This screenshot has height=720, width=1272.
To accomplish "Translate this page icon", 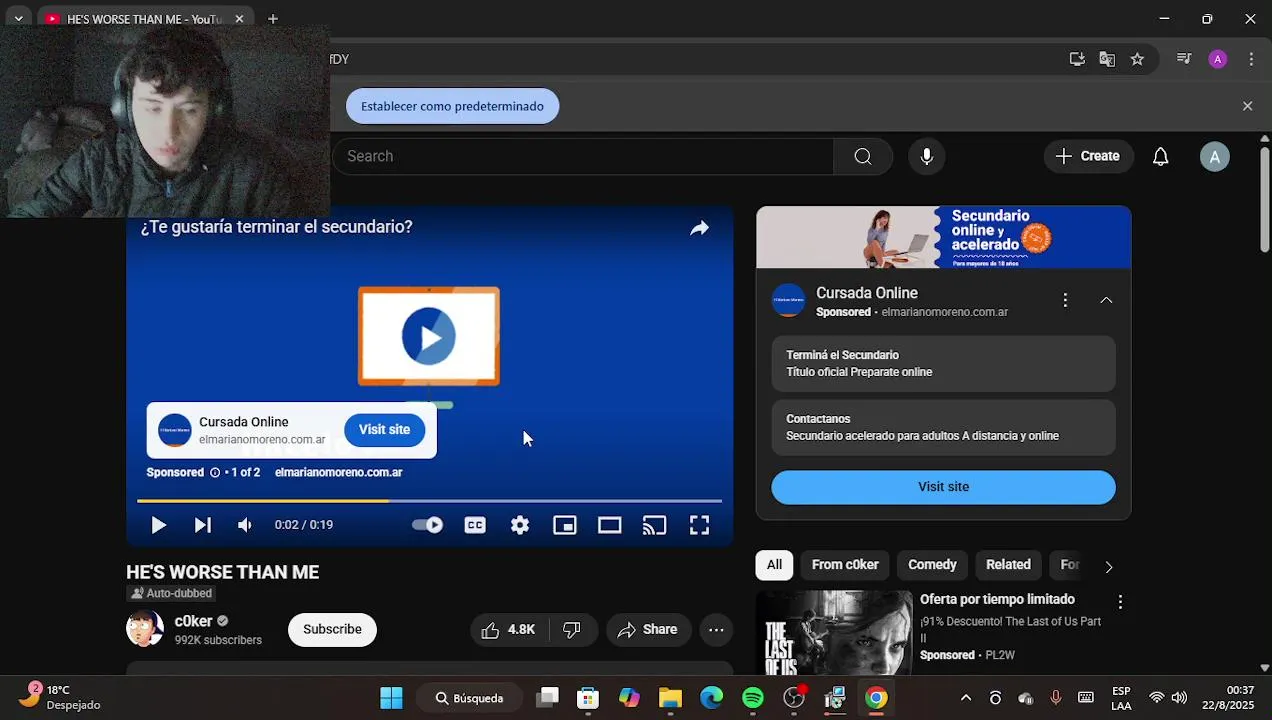I will pos(1107,59).
